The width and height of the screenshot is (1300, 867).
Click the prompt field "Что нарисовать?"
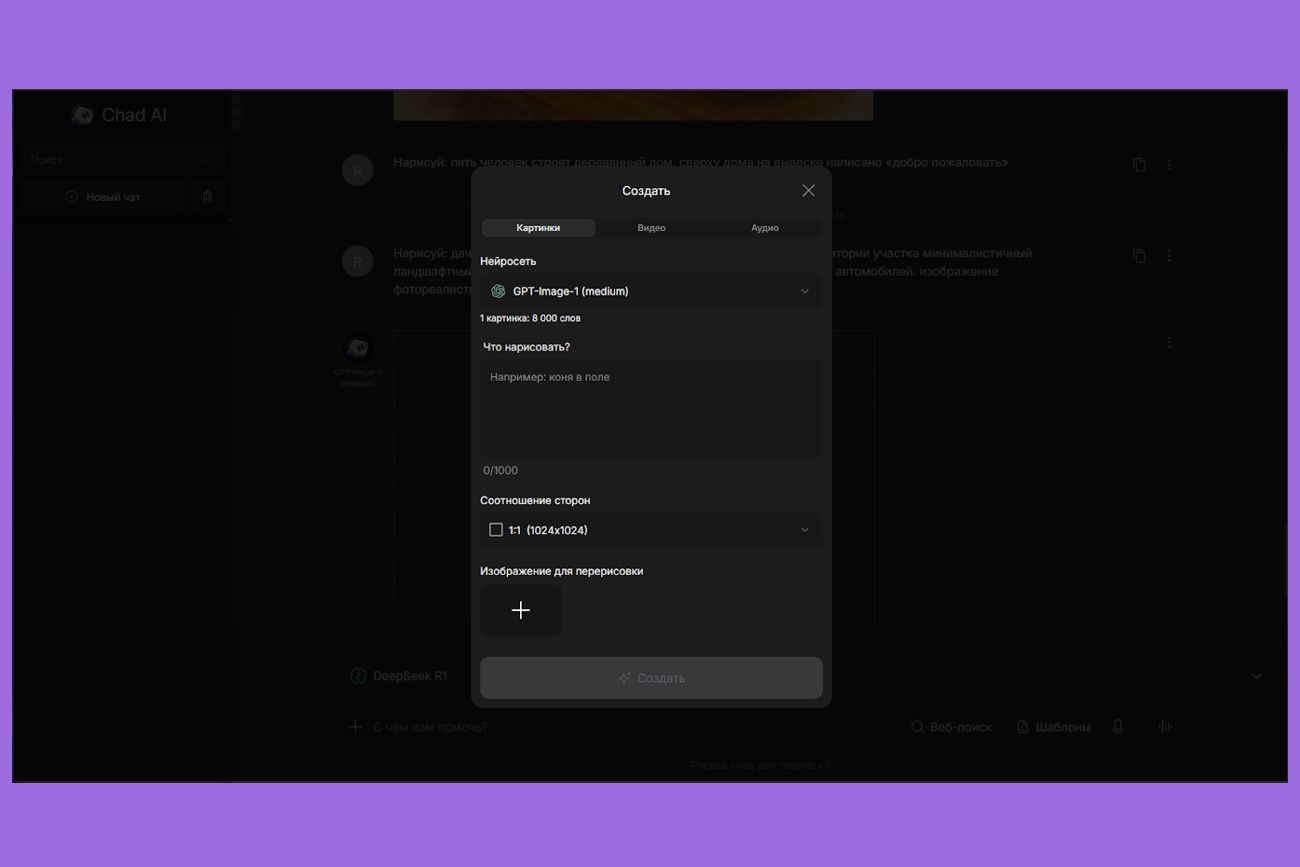coord(651,408)
